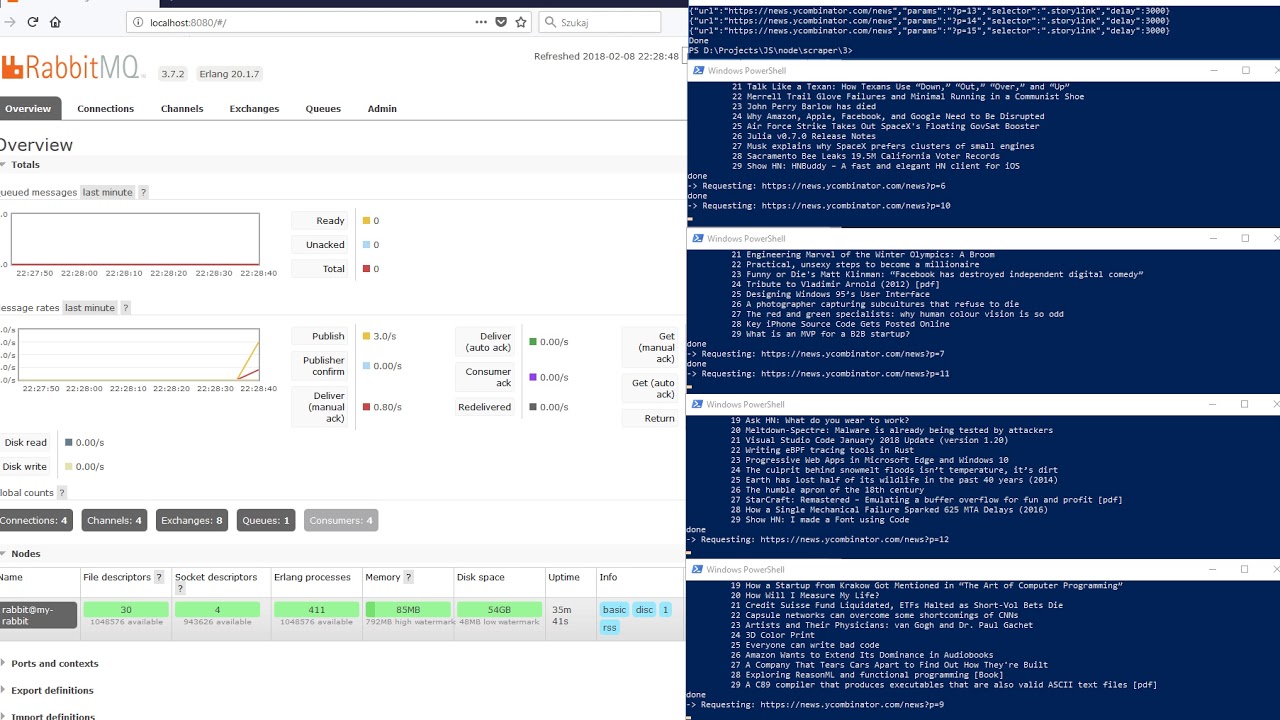The image size is (1280, 720).
Task: Open the Admin tab
Action: [382, 108]
